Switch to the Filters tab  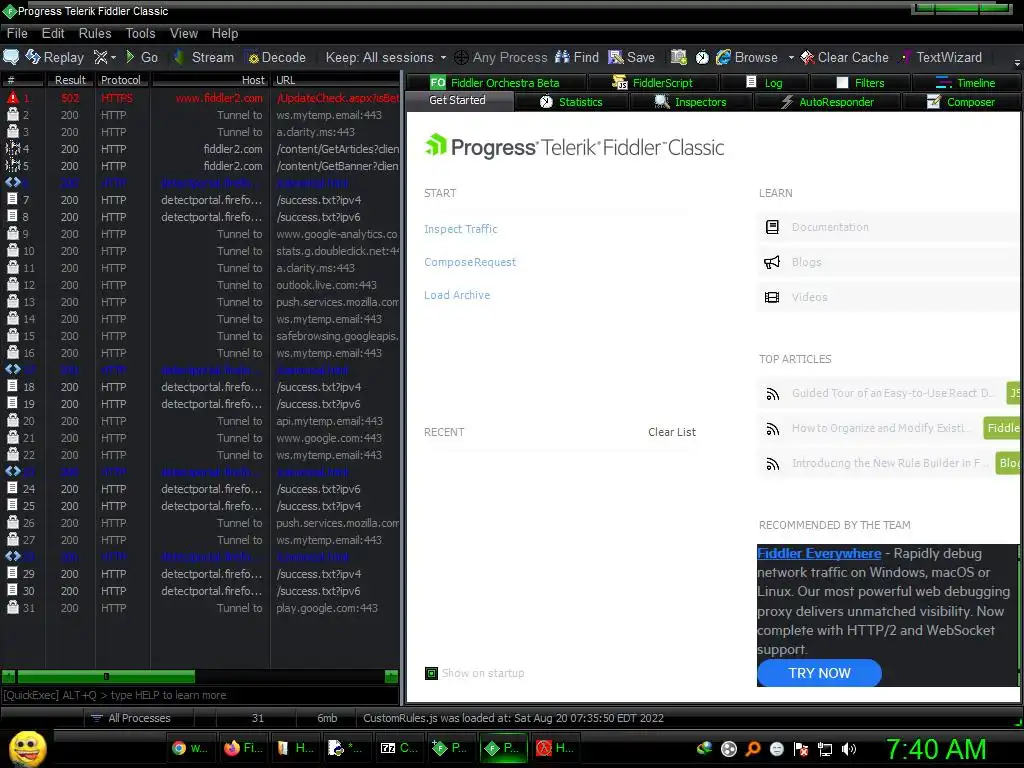pos(860,83)
